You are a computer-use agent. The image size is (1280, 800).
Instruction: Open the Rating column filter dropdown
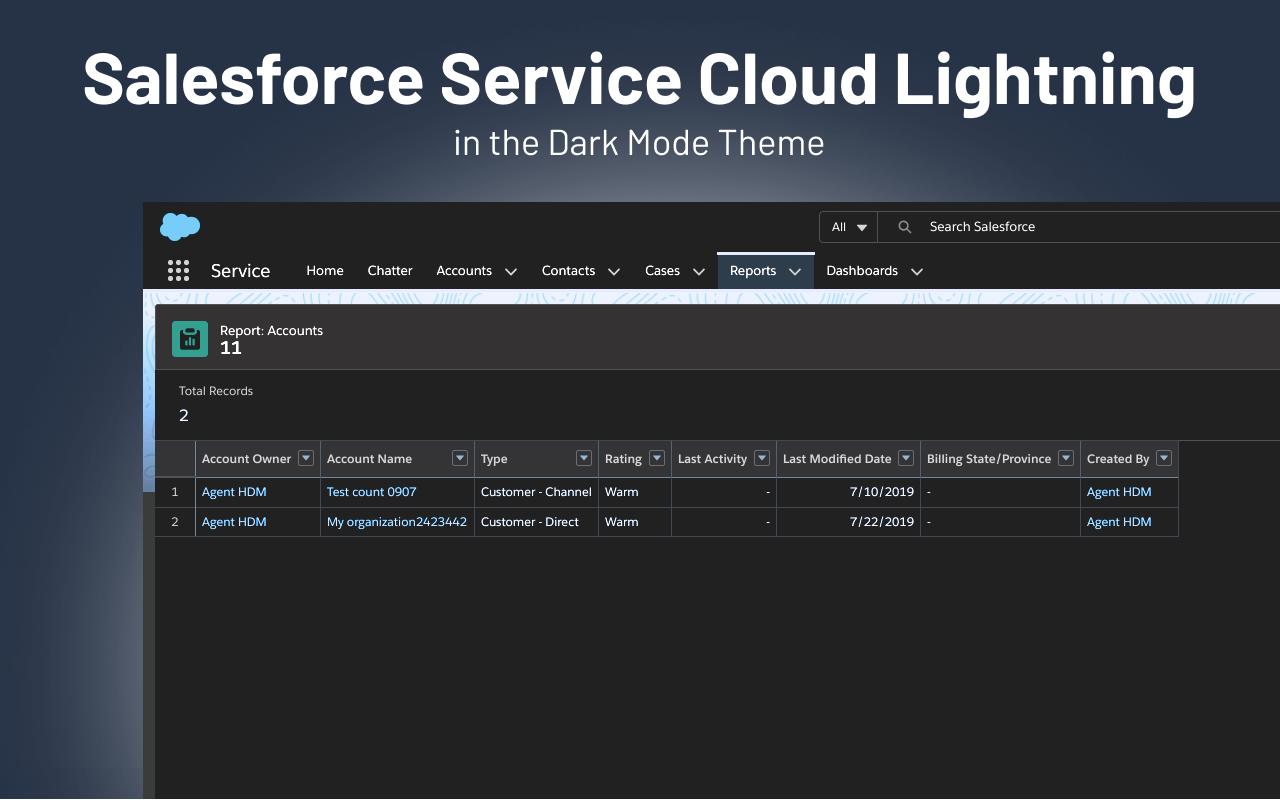[659, 458]
